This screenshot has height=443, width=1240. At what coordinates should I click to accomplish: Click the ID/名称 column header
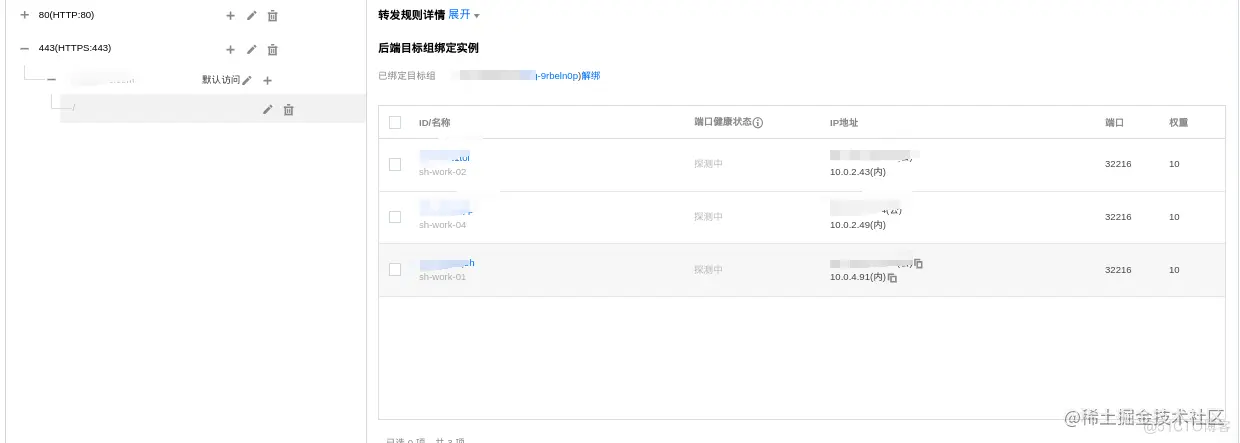[435, 123]
